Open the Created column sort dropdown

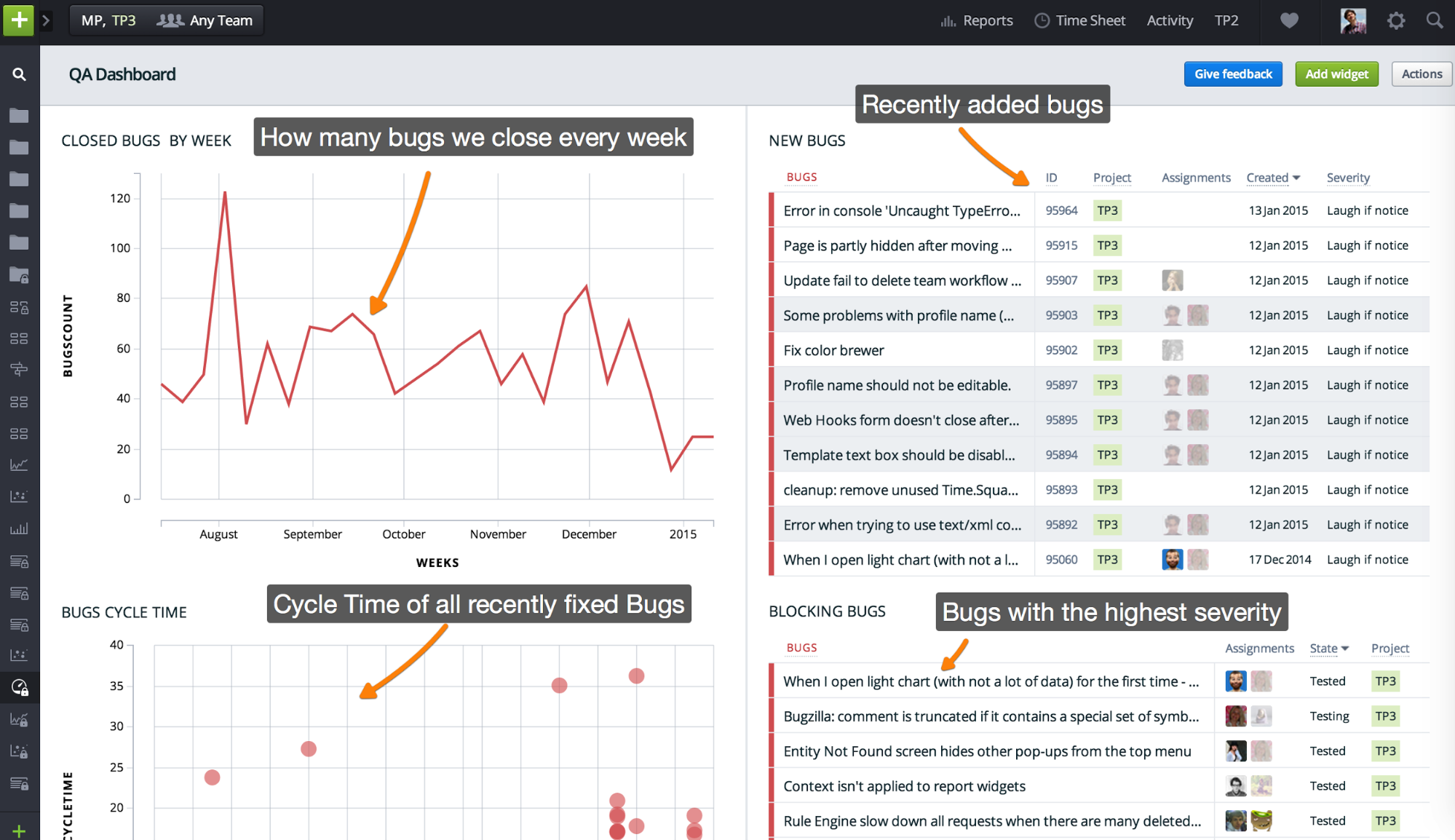[1272, 178]
